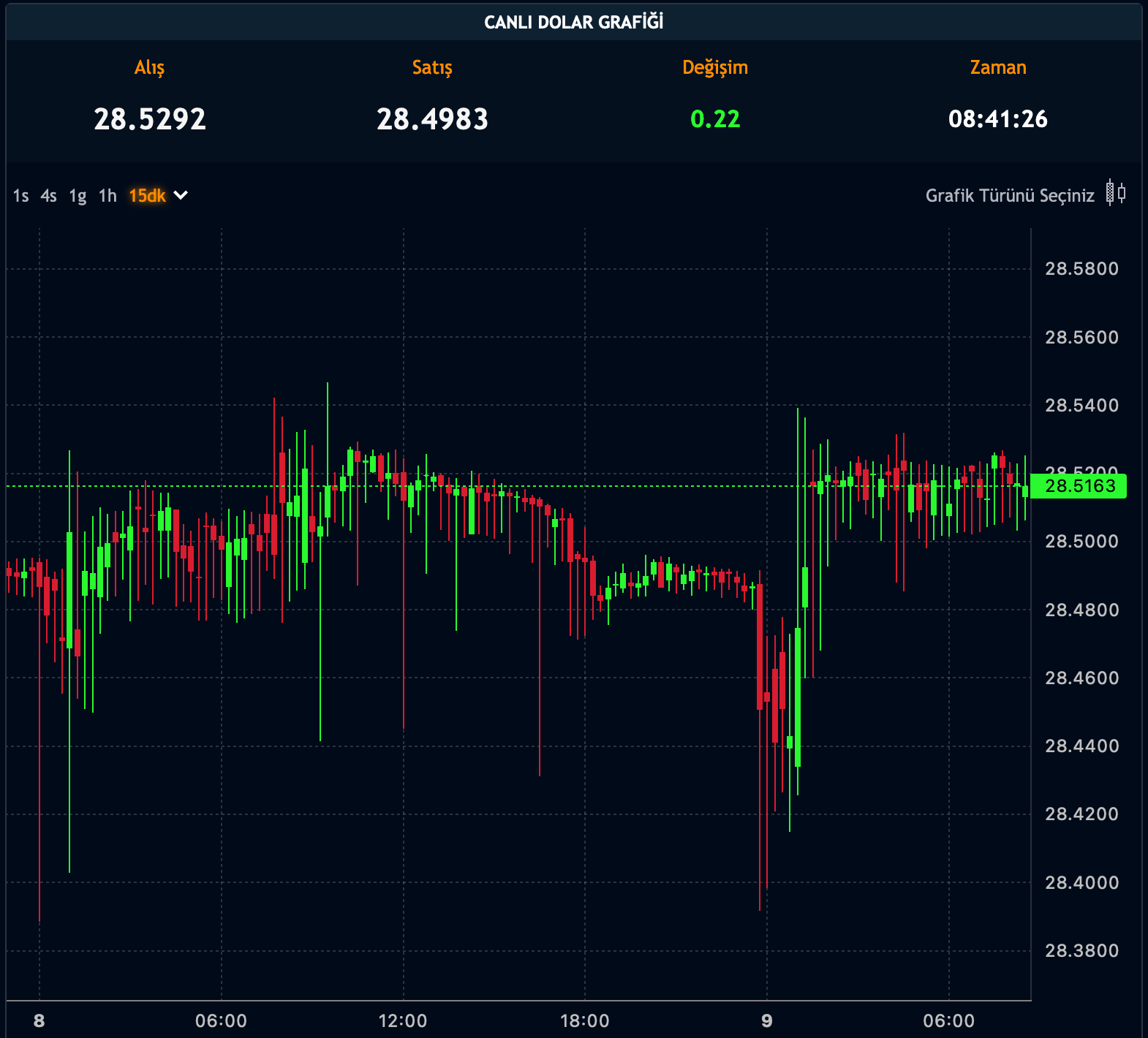Click the Alış value 28.5292

(x=150, y=119)
